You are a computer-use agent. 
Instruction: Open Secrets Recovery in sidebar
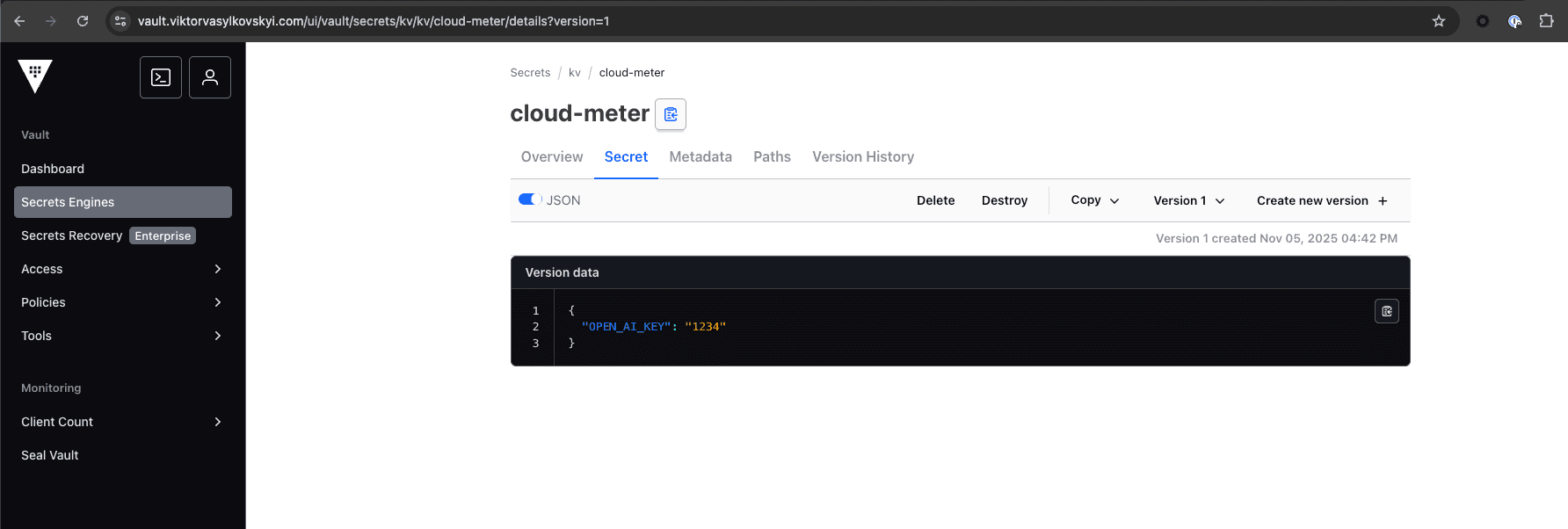tap(71, 236)
